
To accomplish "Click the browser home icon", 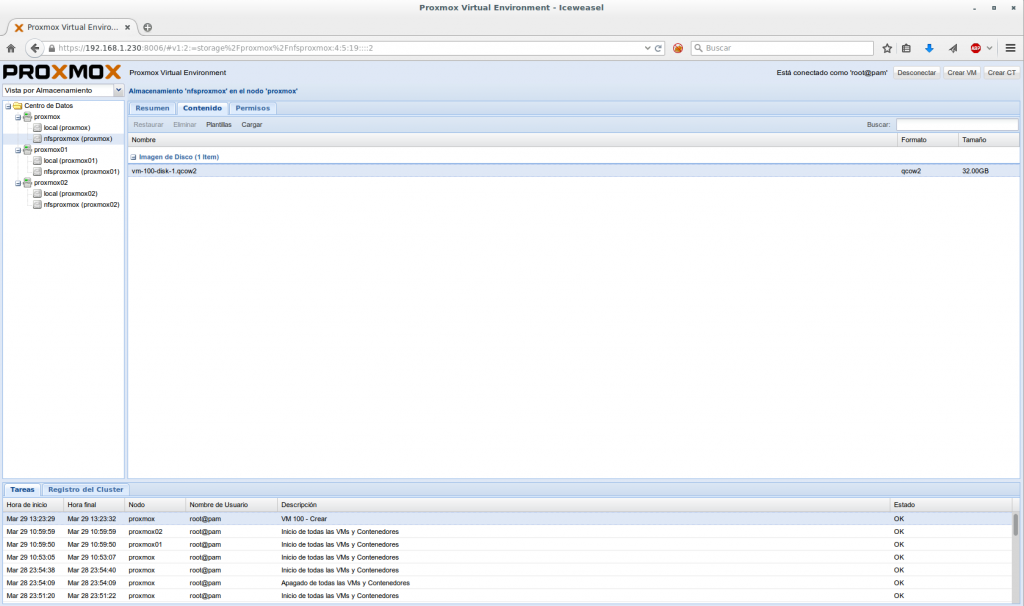I will (11, 48).
